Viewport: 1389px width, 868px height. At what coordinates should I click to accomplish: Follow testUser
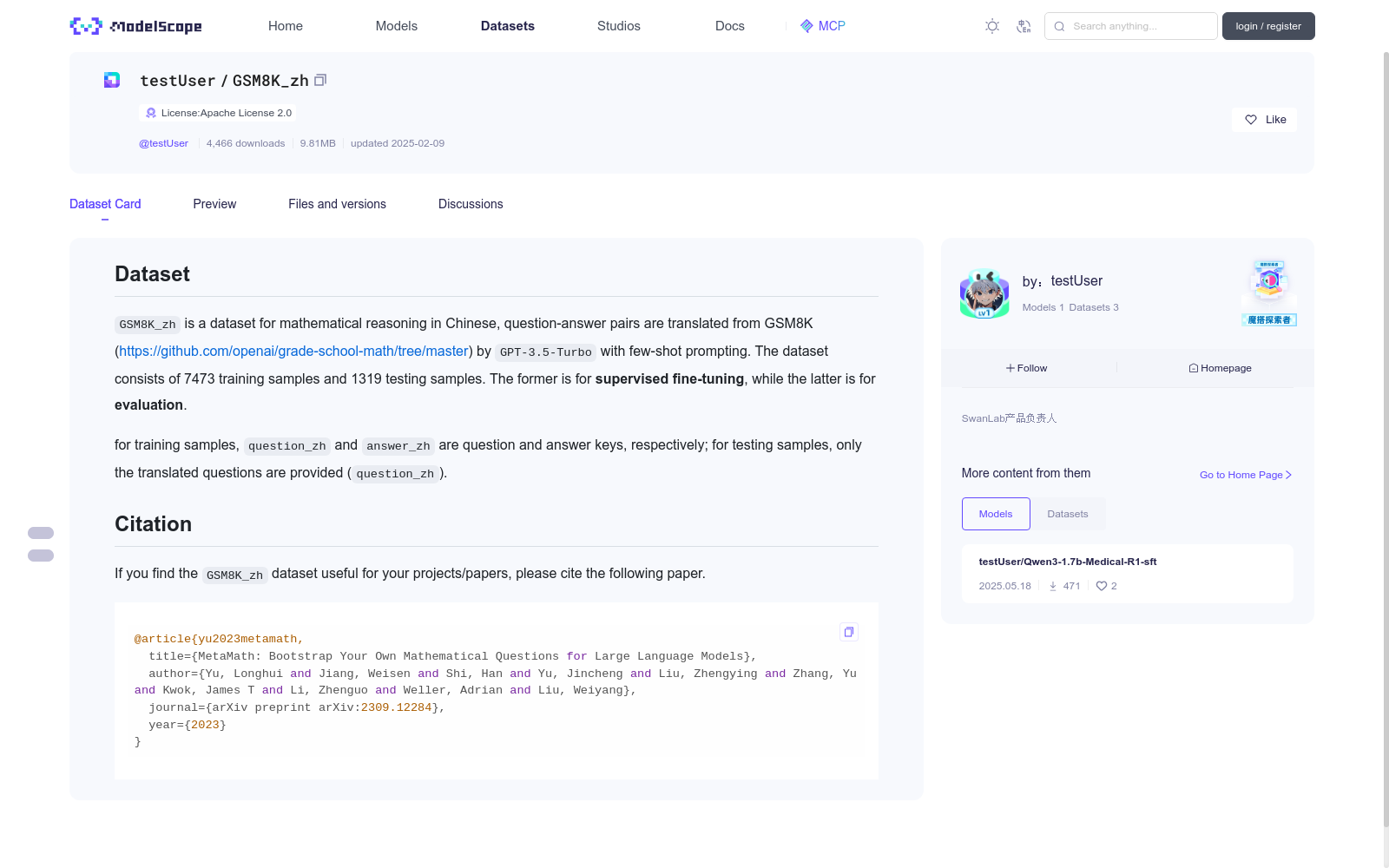pyautogui.click(x=1027, y=368)
